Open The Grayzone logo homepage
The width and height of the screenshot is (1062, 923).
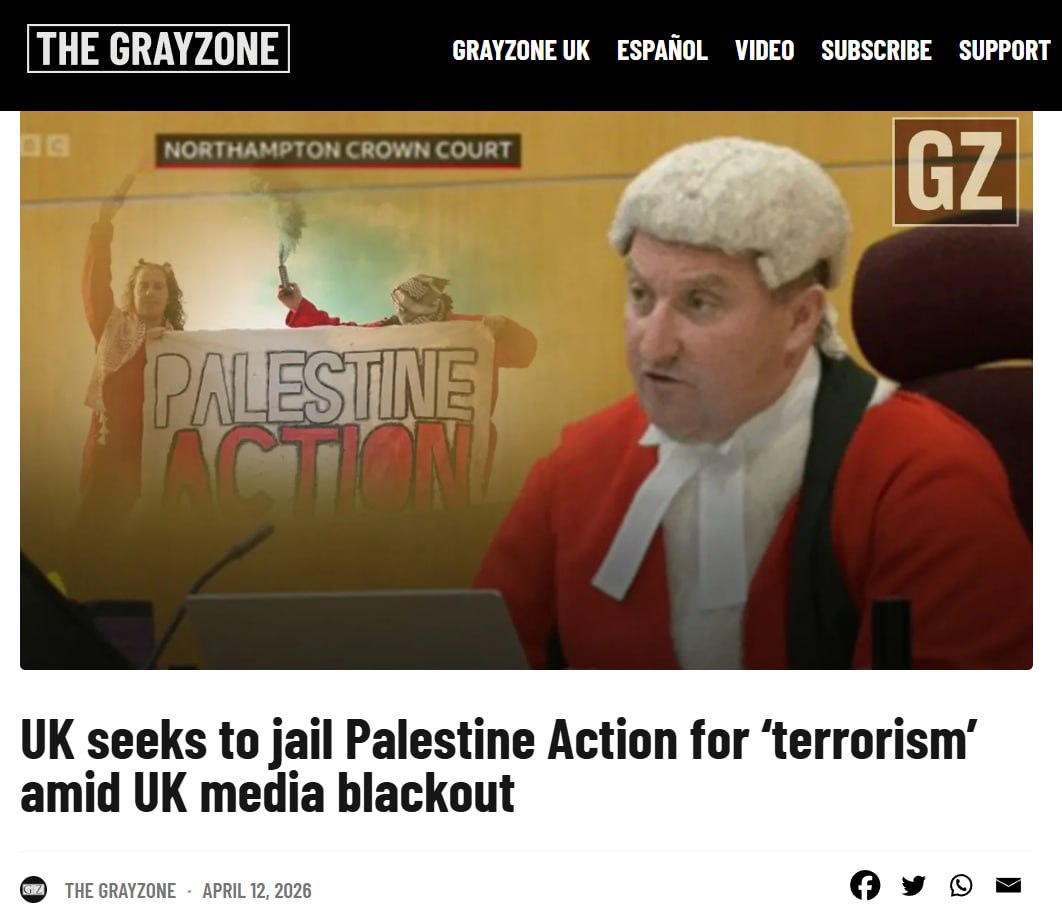[x=158, y=48]
